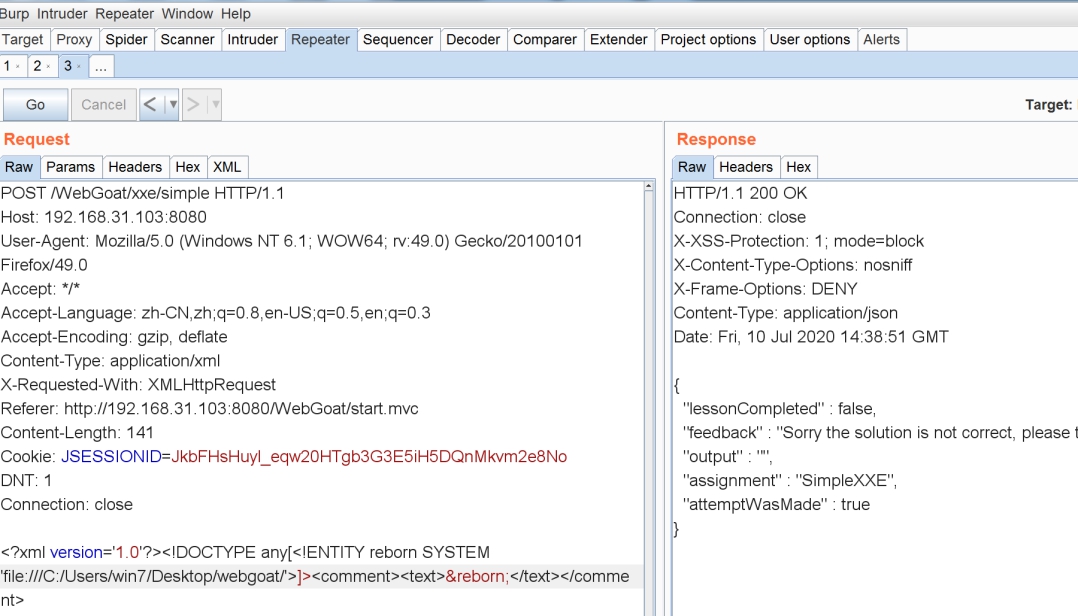The height and width of the screenshot is (616, 1078).
Task: Switch Request view to Hex
Action: point(188,167)
